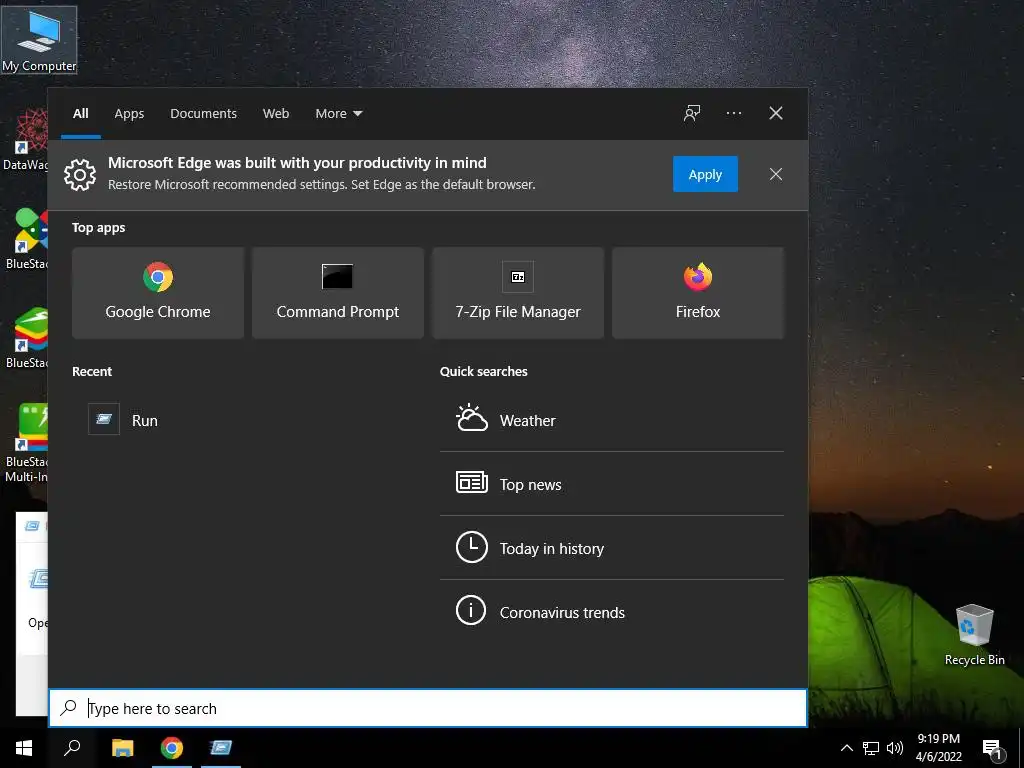Switch to the Documents tab

pos(203,114)
